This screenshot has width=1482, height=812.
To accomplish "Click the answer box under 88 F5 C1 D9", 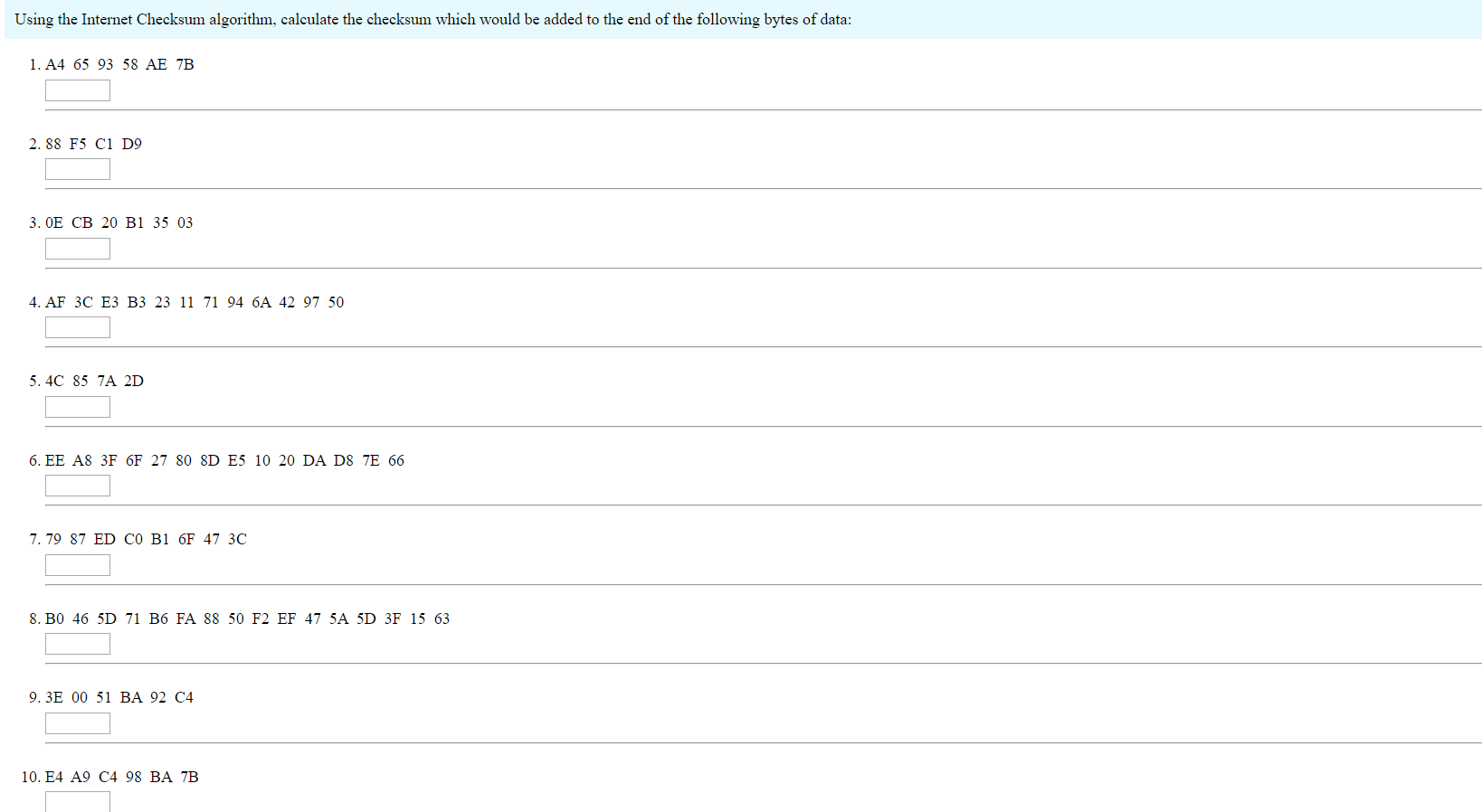I will point(78,169).
